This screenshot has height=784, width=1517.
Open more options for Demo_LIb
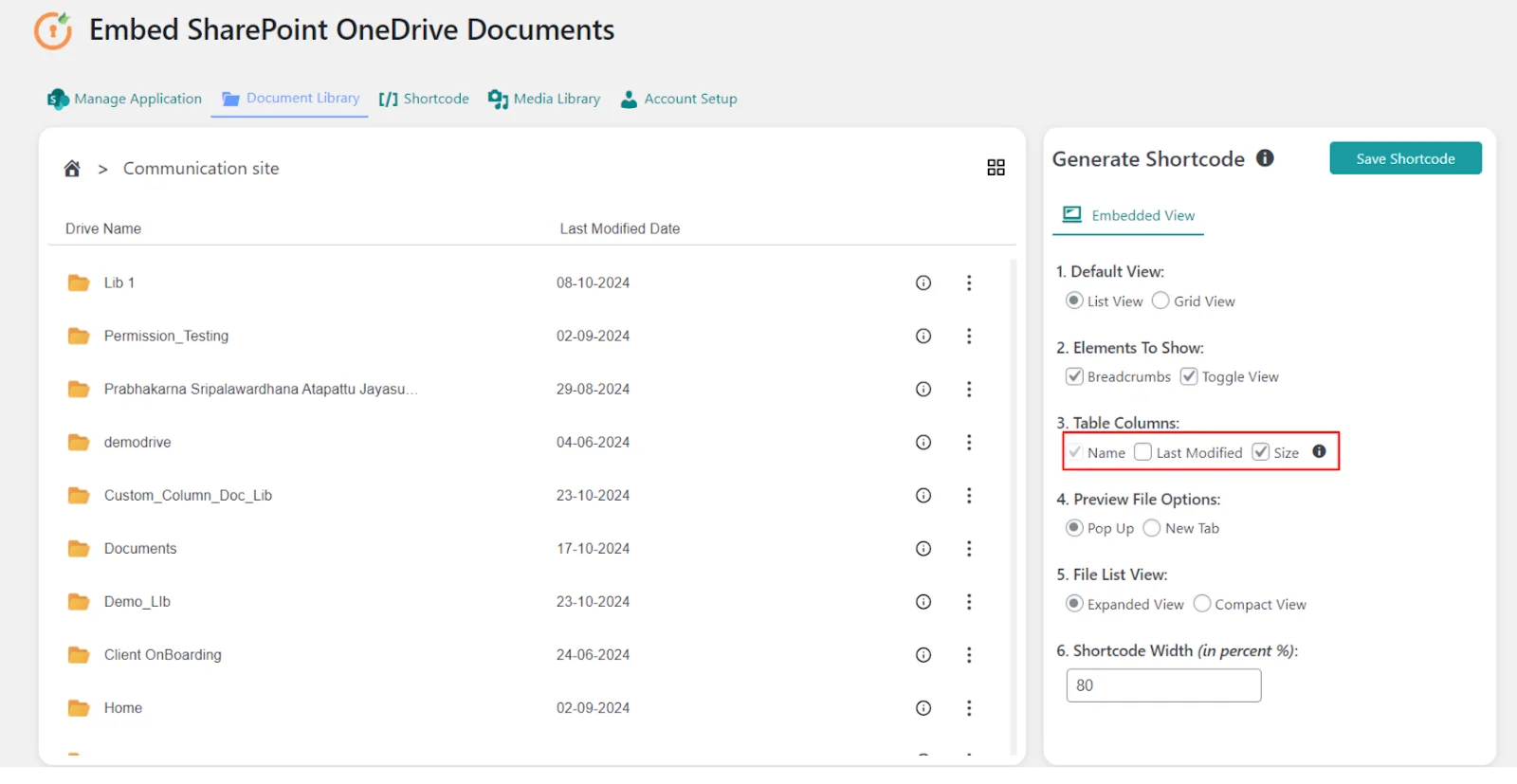point(969,601)
